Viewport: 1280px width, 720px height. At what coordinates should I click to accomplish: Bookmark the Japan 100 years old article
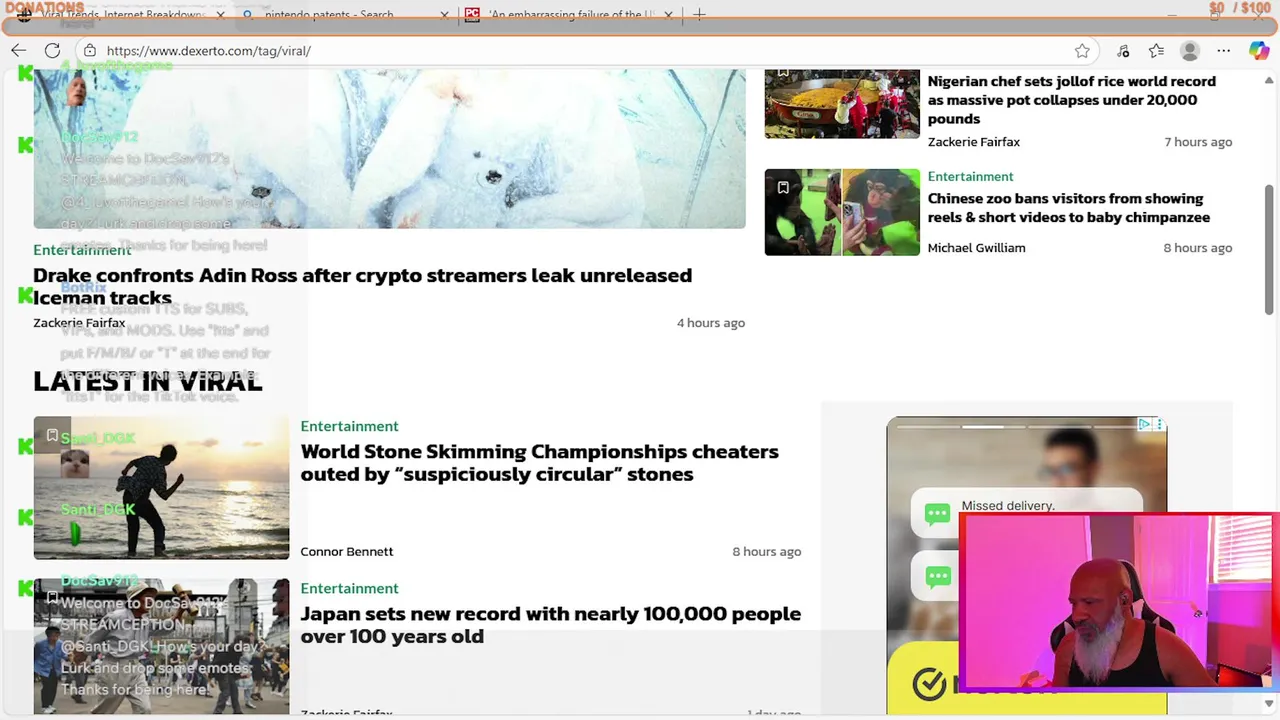tap(52, 597)
